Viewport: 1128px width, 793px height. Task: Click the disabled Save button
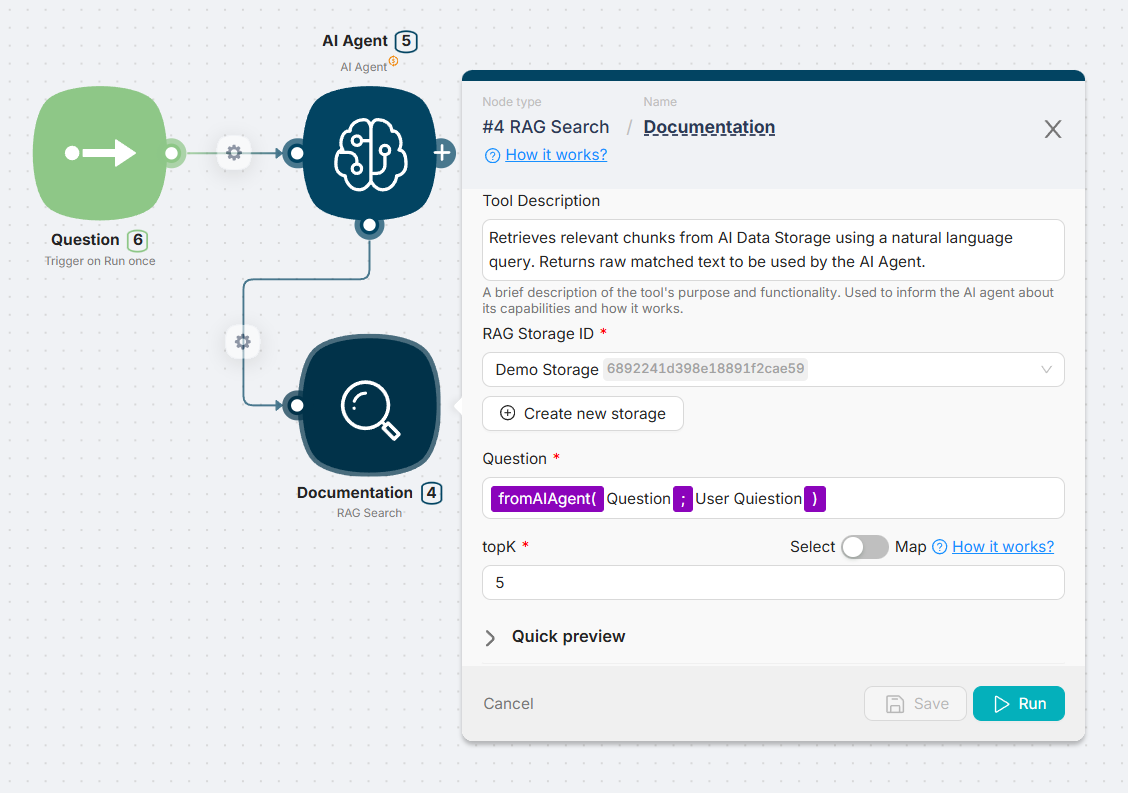point(915,704)
